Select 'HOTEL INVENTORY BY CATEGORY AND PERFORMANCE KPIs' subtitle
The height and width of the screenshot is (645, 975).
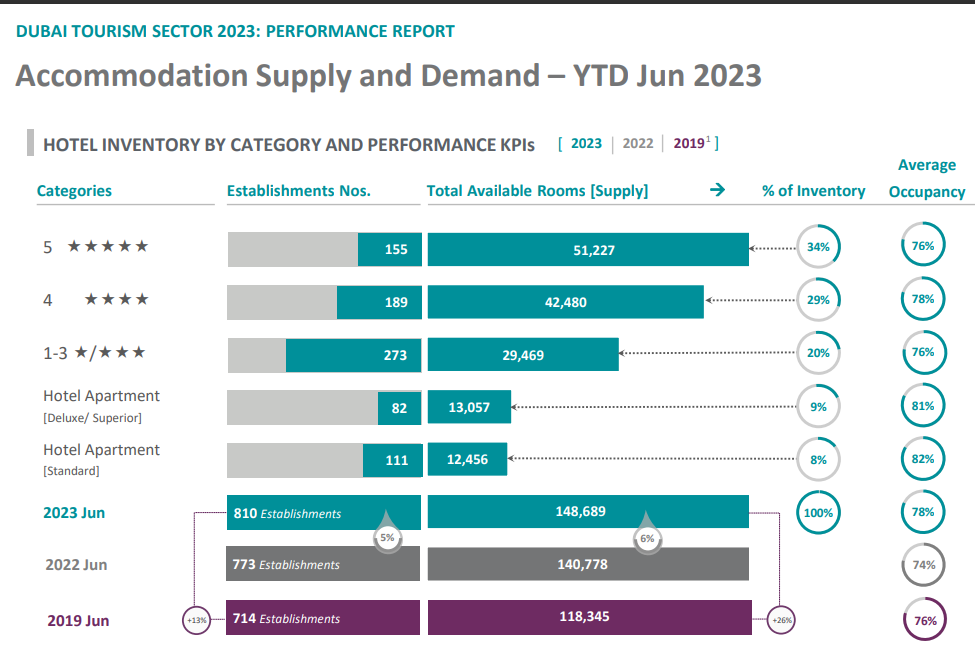pos(289,145)
